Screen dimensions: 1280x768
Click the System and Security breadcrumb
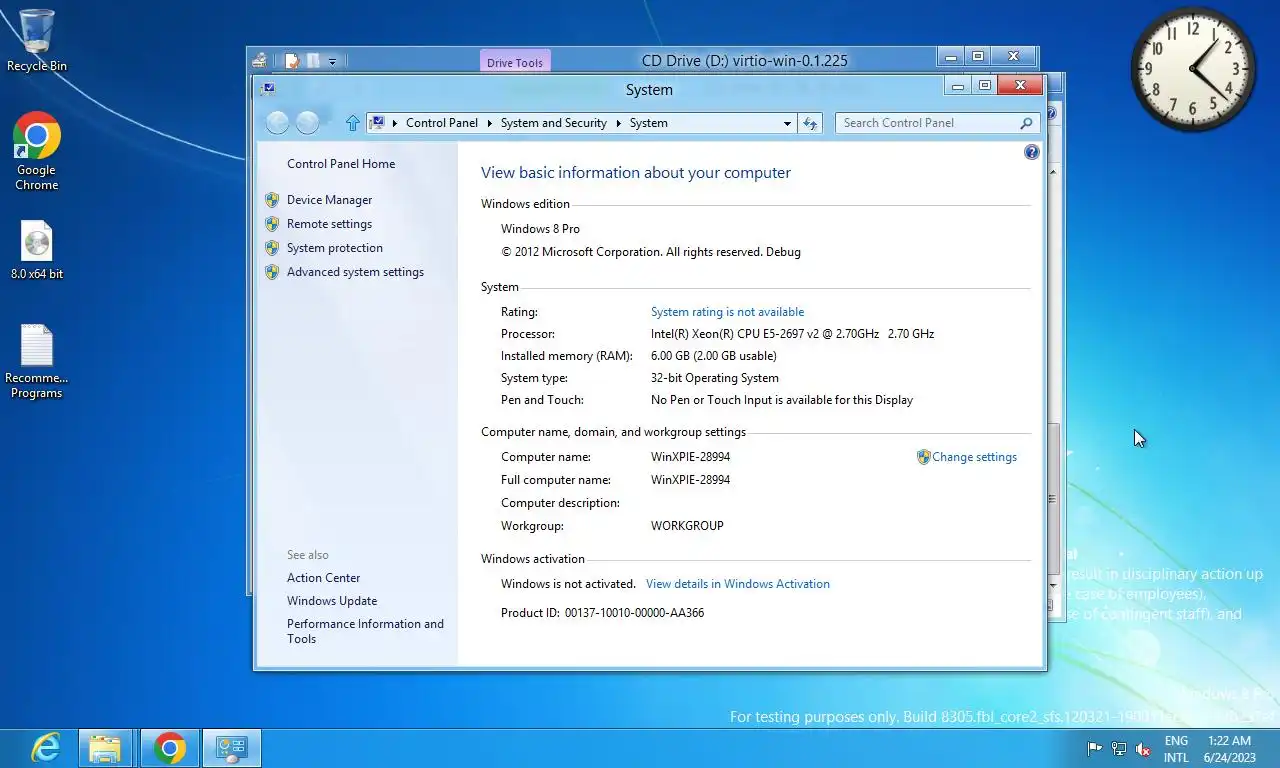point(554,123)
